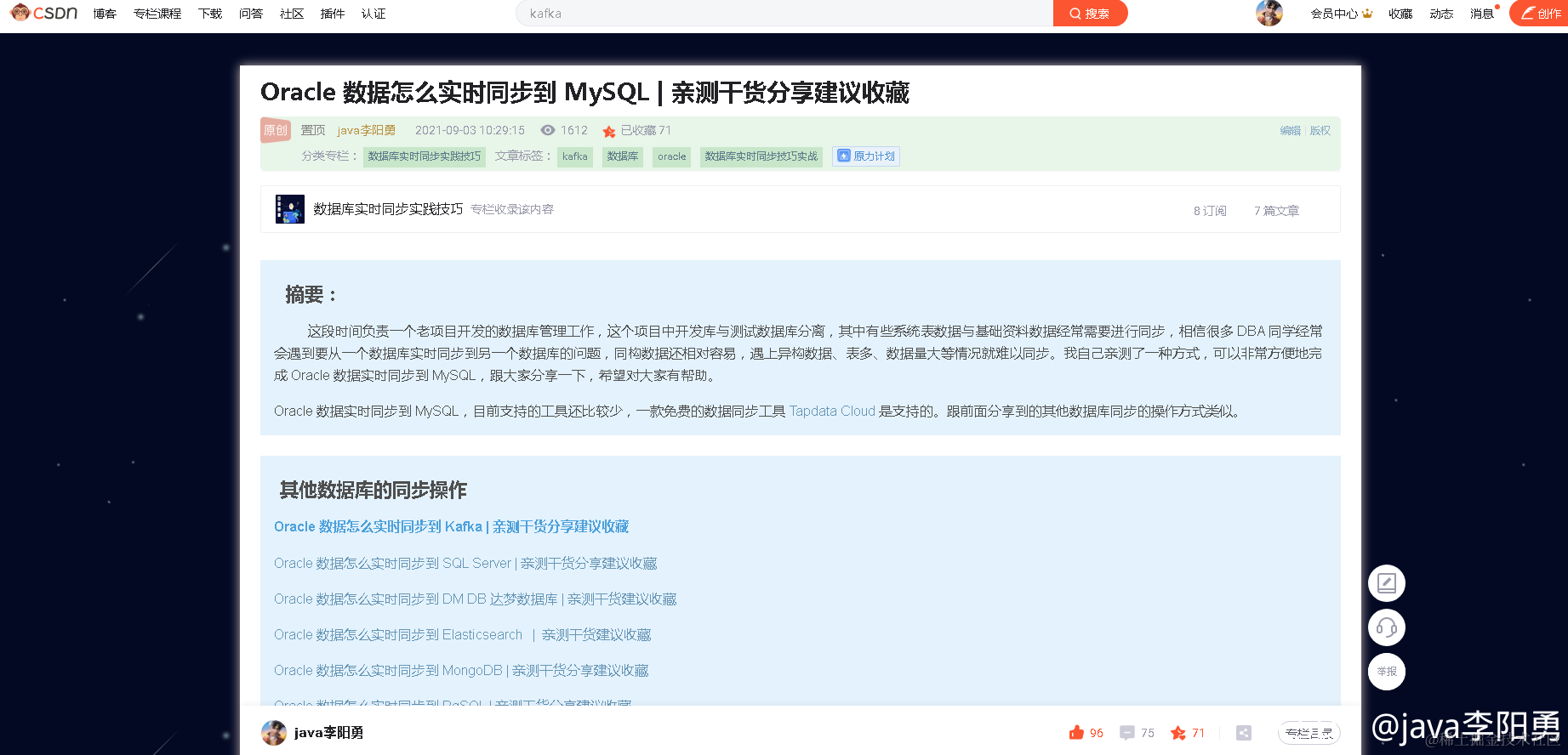This screenshot has width=1568, height=755.
Task: Open category tag 数据库实时同步实践技巧
Action: 425,156
